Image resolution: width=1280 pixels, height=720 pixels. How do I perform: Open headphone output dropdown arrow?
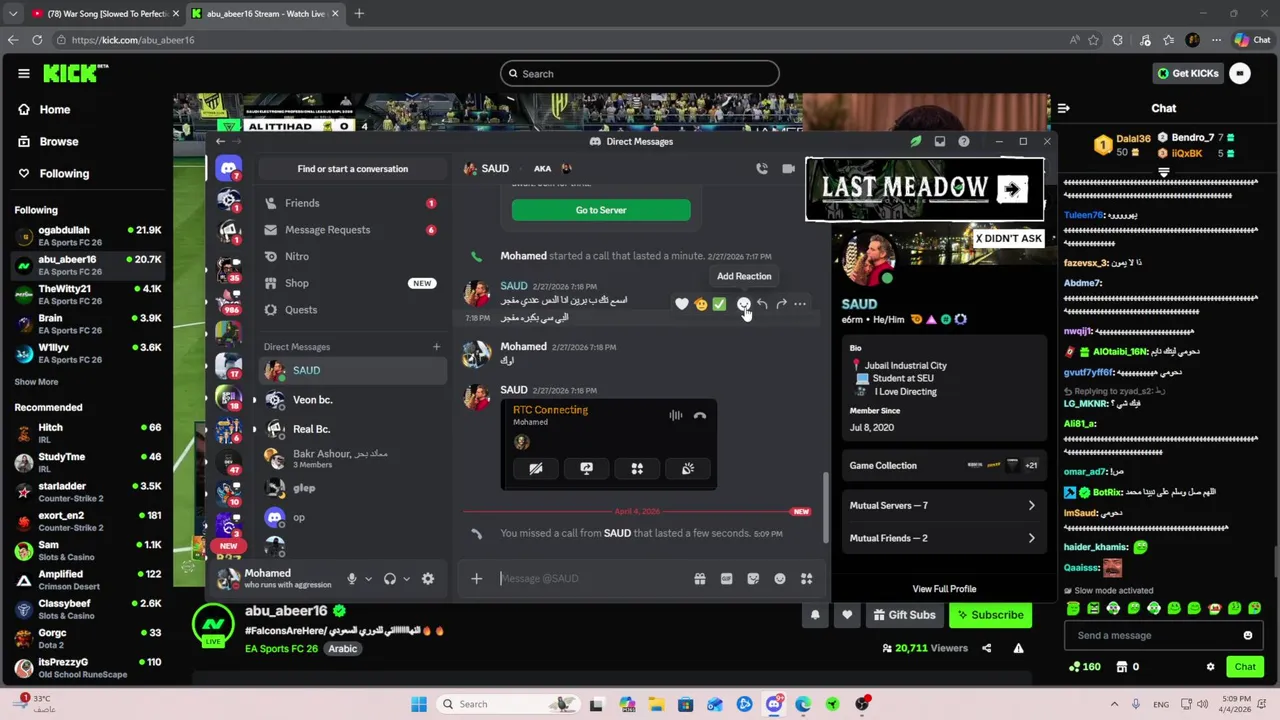pyautogui.click(x=406, y=578)
